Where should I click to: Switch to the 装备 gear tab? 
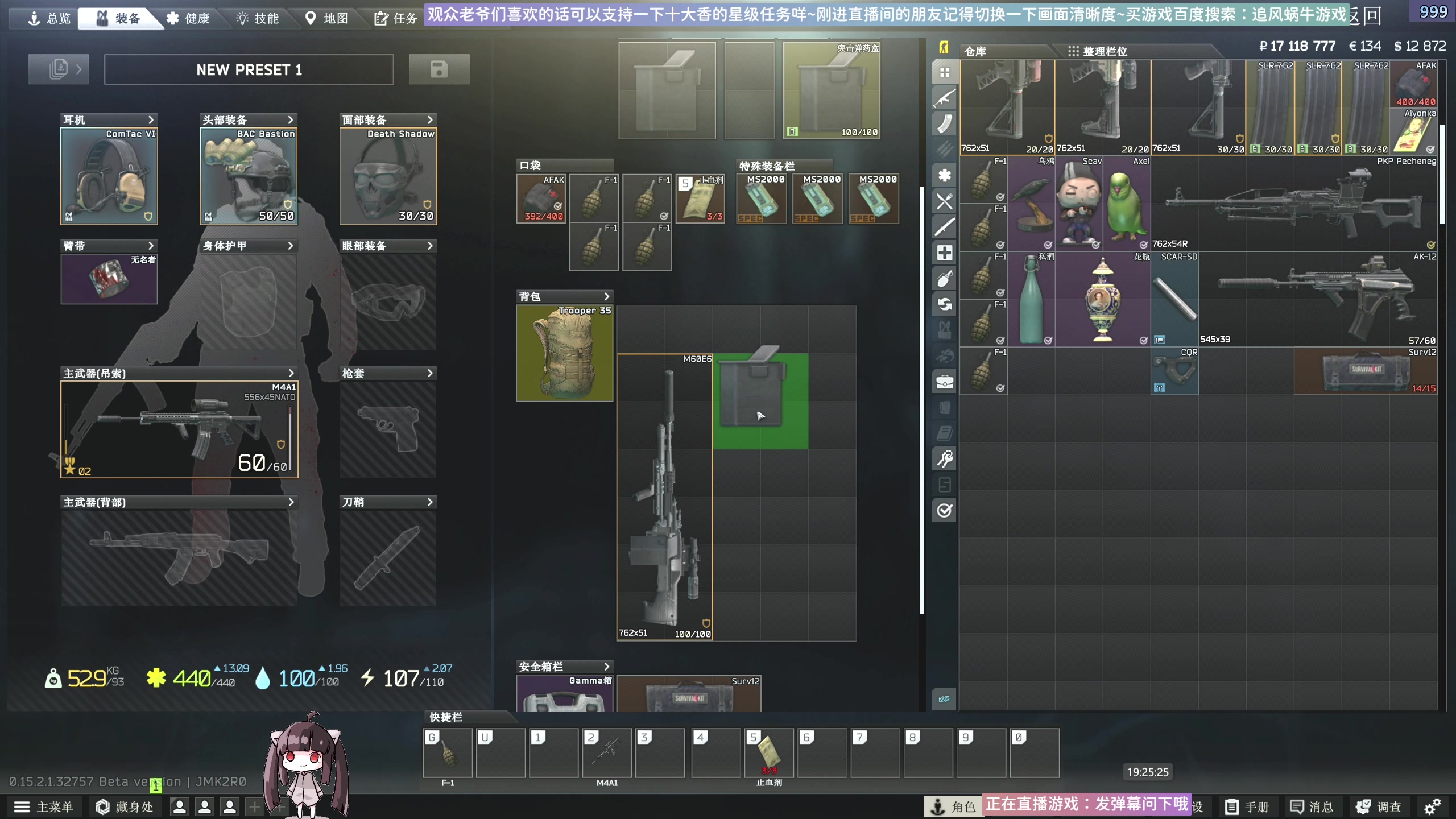tap(118, 18)
